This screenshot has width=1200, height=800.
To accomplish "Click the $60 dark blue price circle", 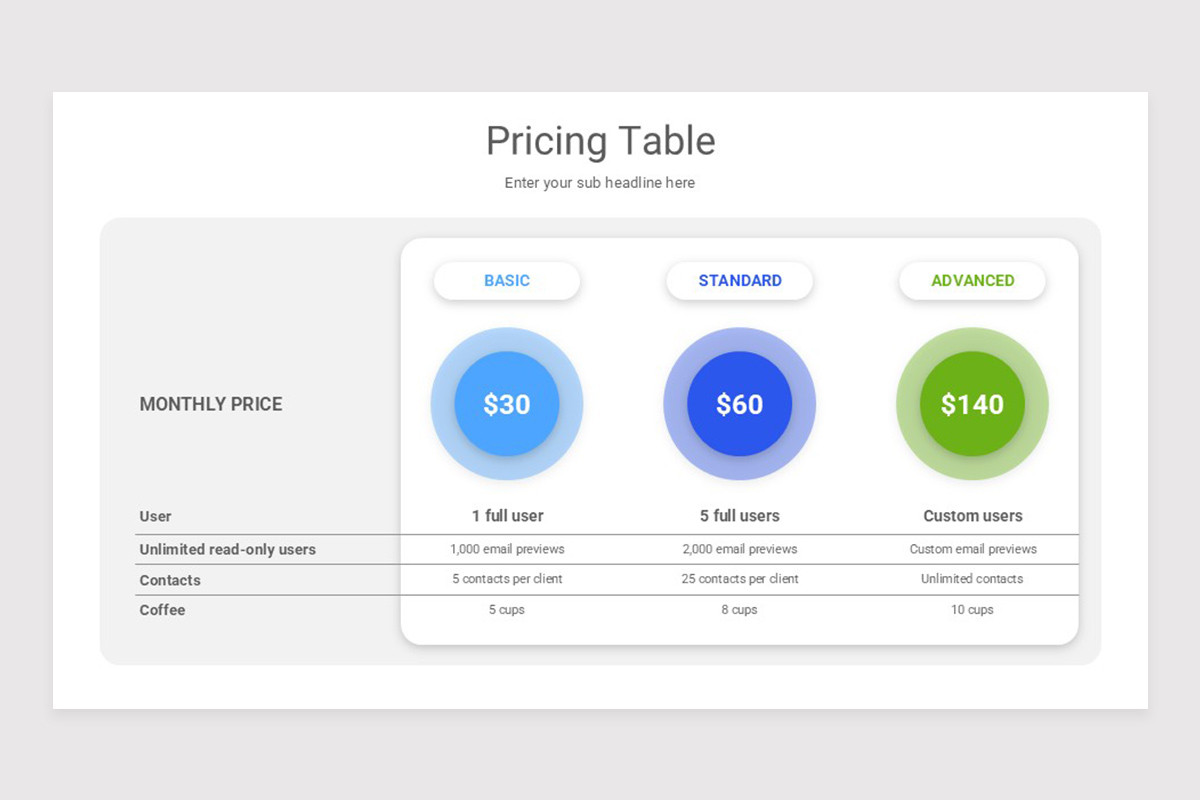I will 740,404.
